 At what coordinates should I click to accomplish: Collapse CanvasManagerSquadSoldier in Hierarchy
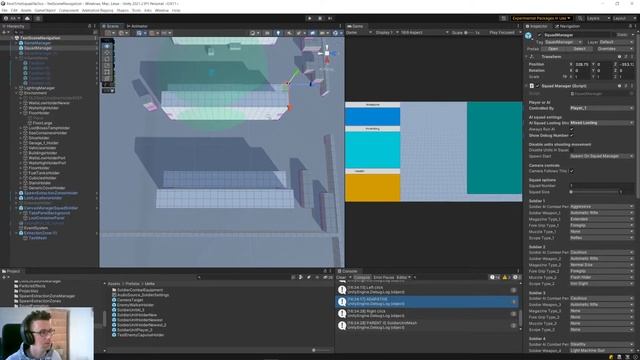[17, 208]
